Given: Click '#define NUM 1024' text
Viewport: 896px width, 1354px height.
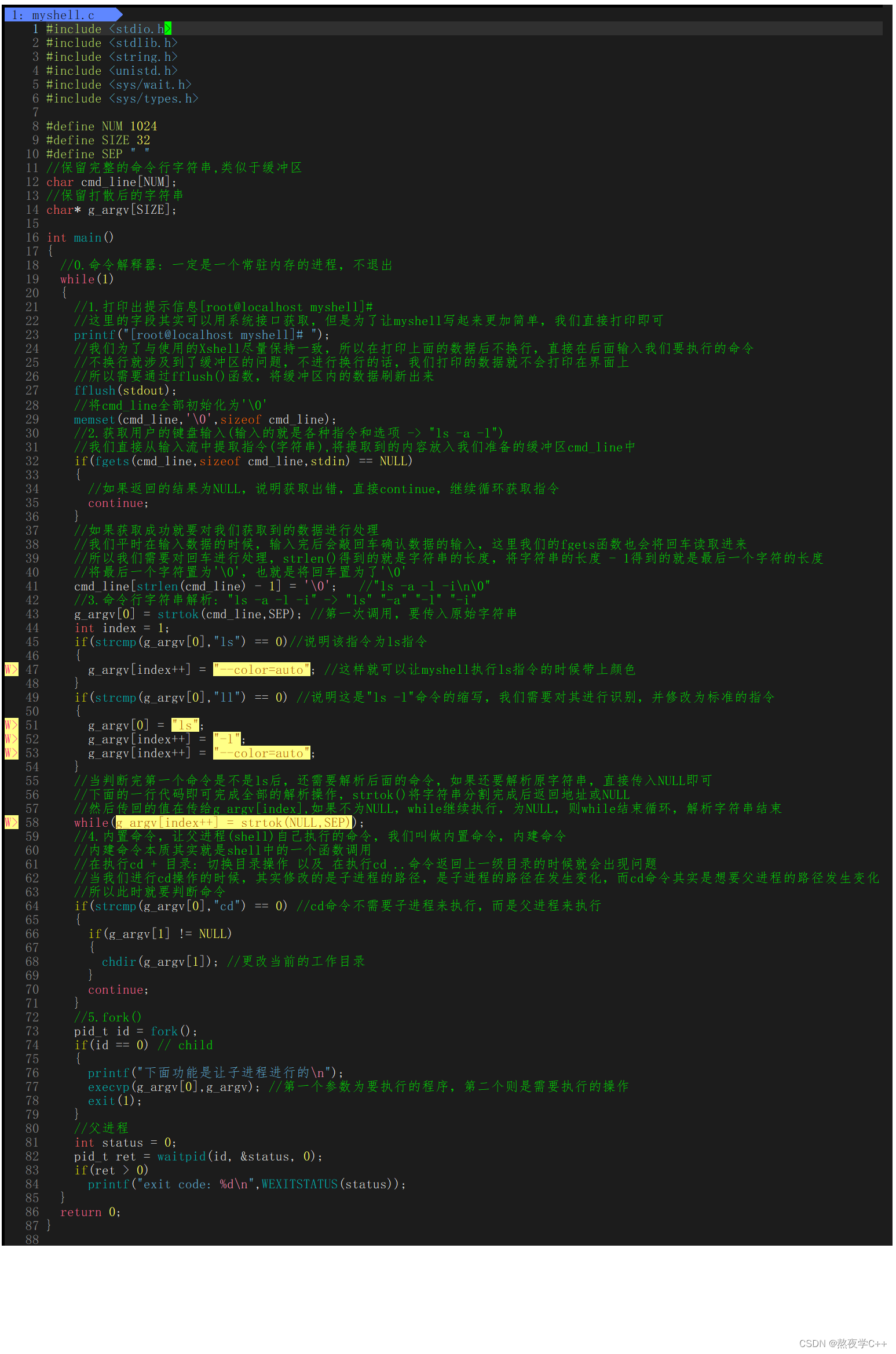Looking at the screenshot, I should point(102,126).
